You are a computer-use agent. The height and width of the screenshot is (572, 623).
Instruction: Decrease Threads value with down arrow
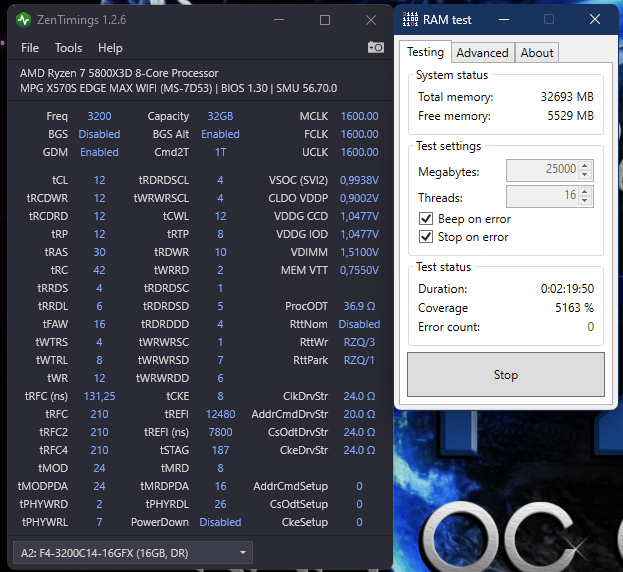click(584, 200)
